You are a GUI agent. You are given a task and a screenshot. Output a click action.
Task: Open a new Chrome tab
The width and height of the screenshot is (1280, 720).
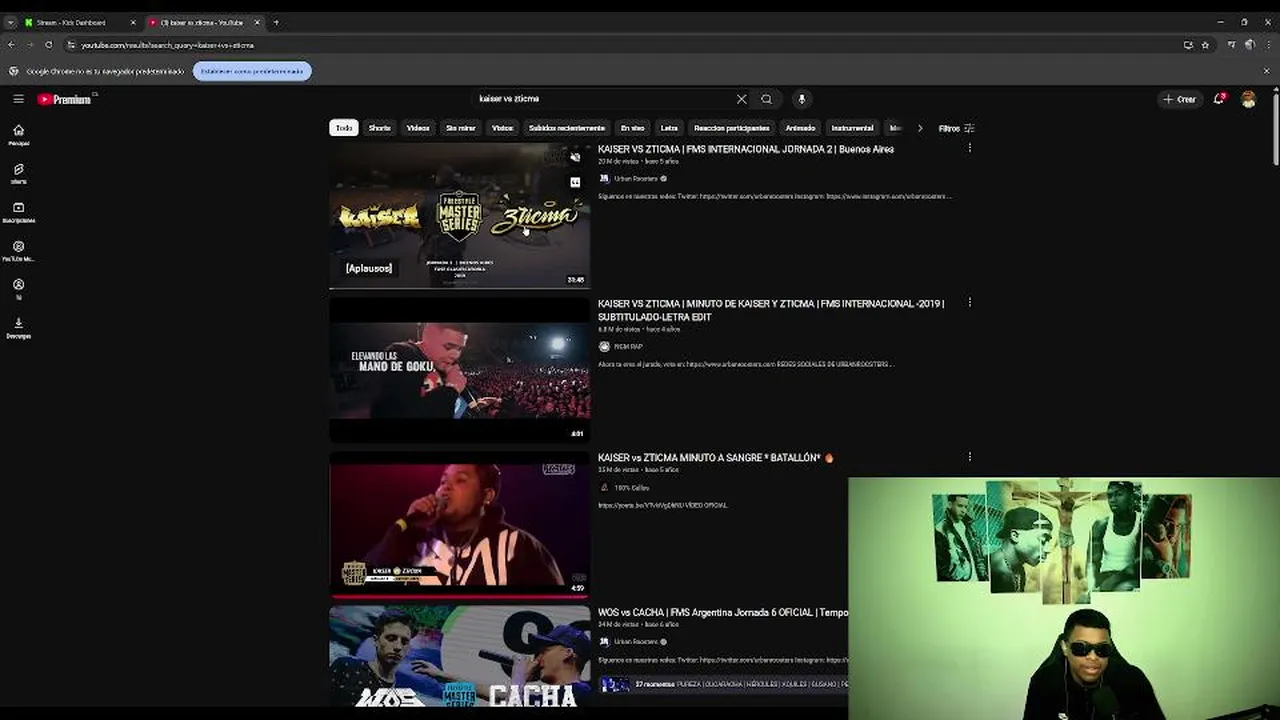tap(276, 22)
